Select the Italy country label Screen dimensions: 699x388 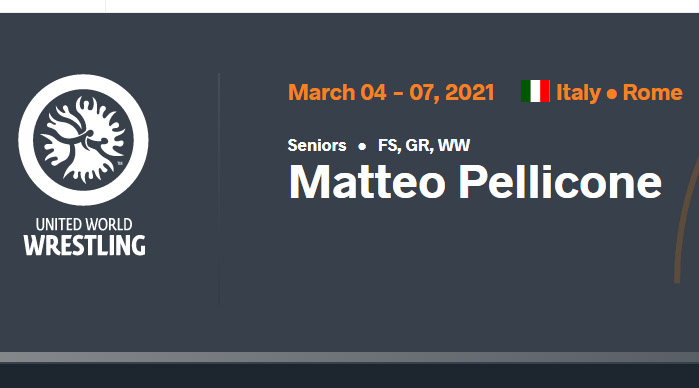pos(578,93)
